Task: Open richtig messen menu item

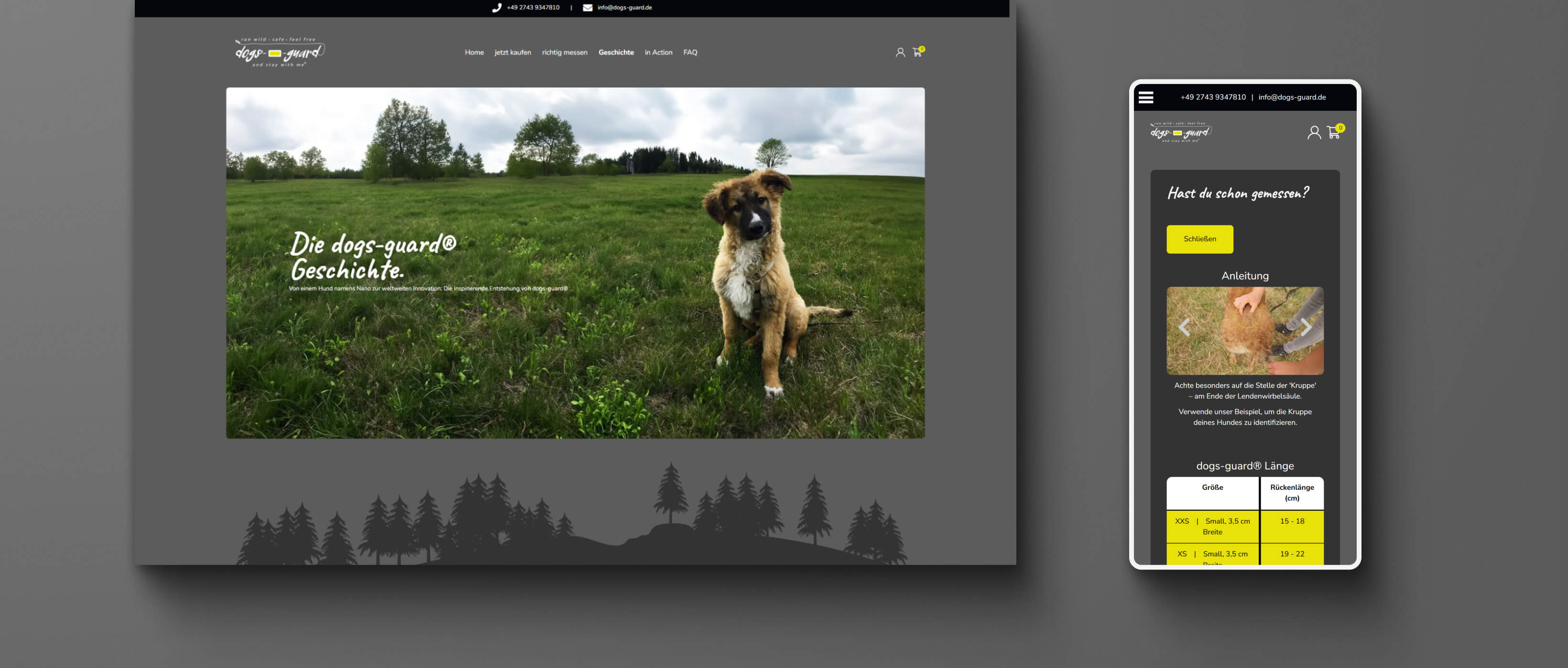Action: [564, 52]
